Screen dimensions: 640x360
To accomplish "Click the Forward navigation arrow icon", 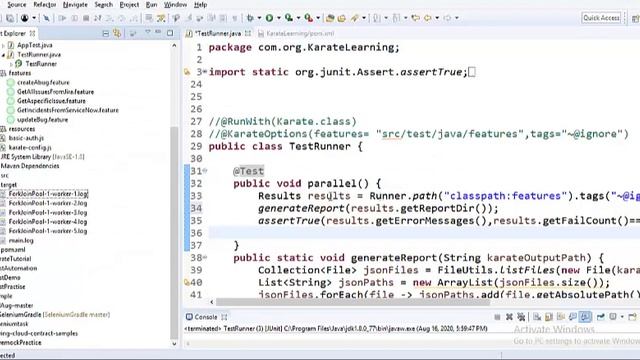I will 448,18.
